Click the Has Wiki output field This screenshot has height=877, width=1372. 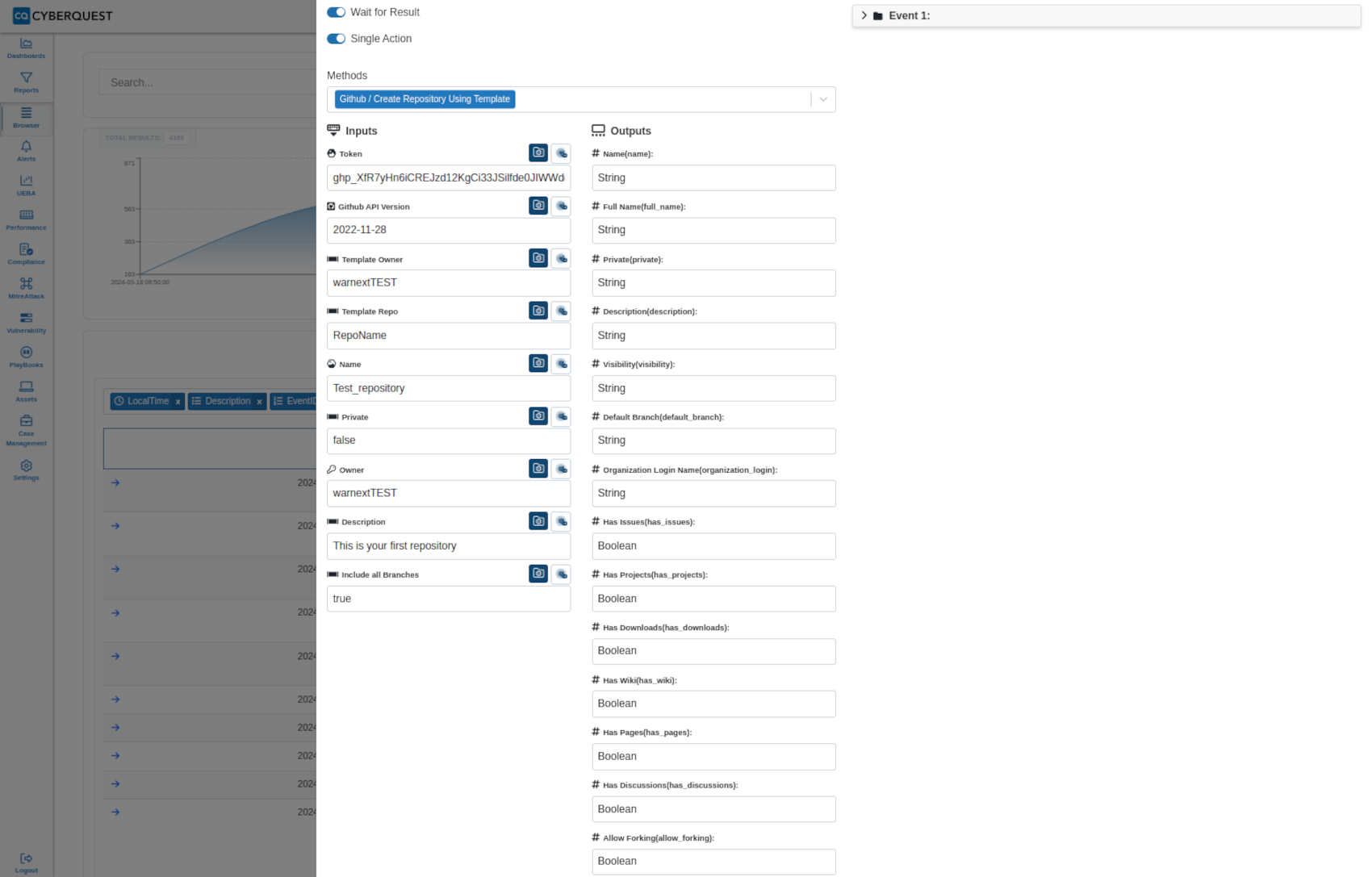[713, 704]
